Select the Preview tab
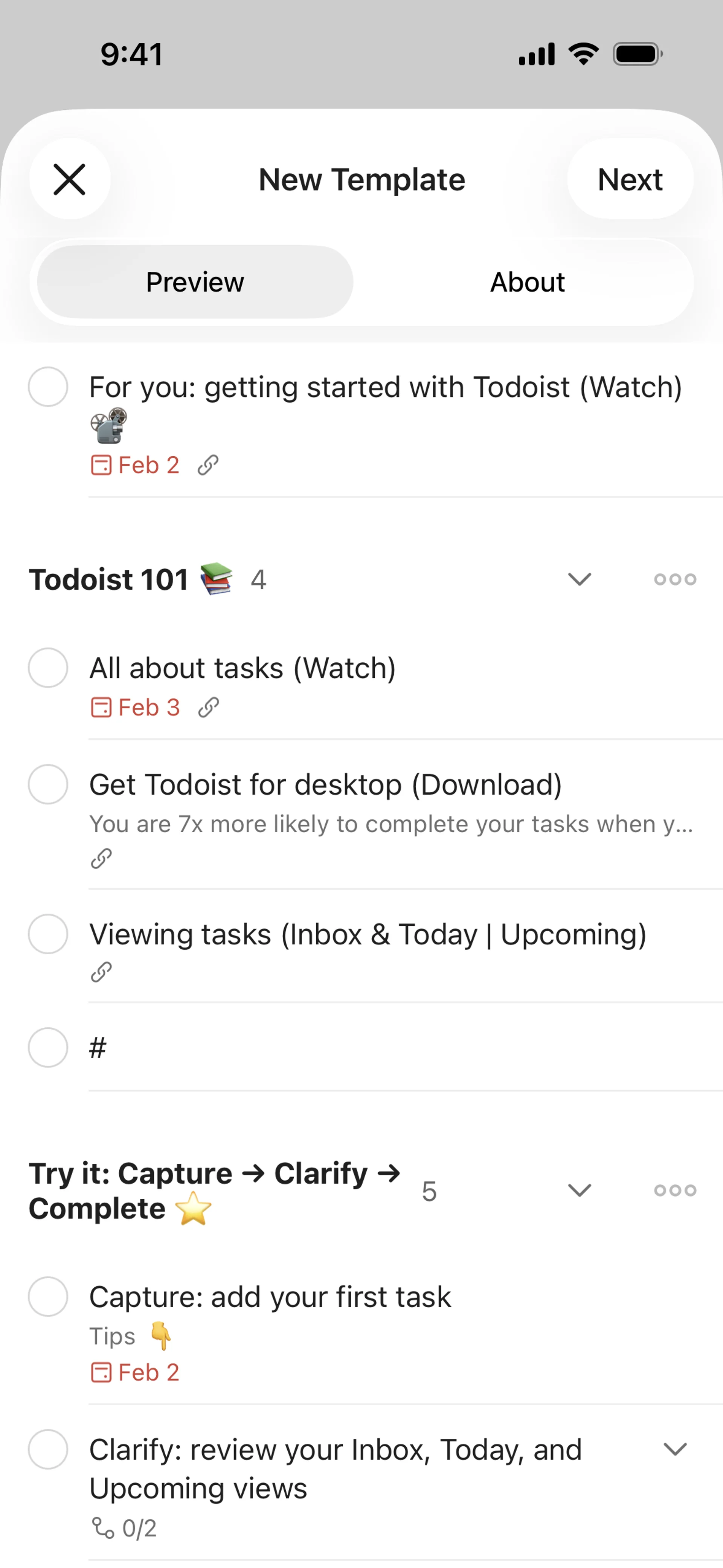Viewport: 723px width, 1568px height. 195,282
